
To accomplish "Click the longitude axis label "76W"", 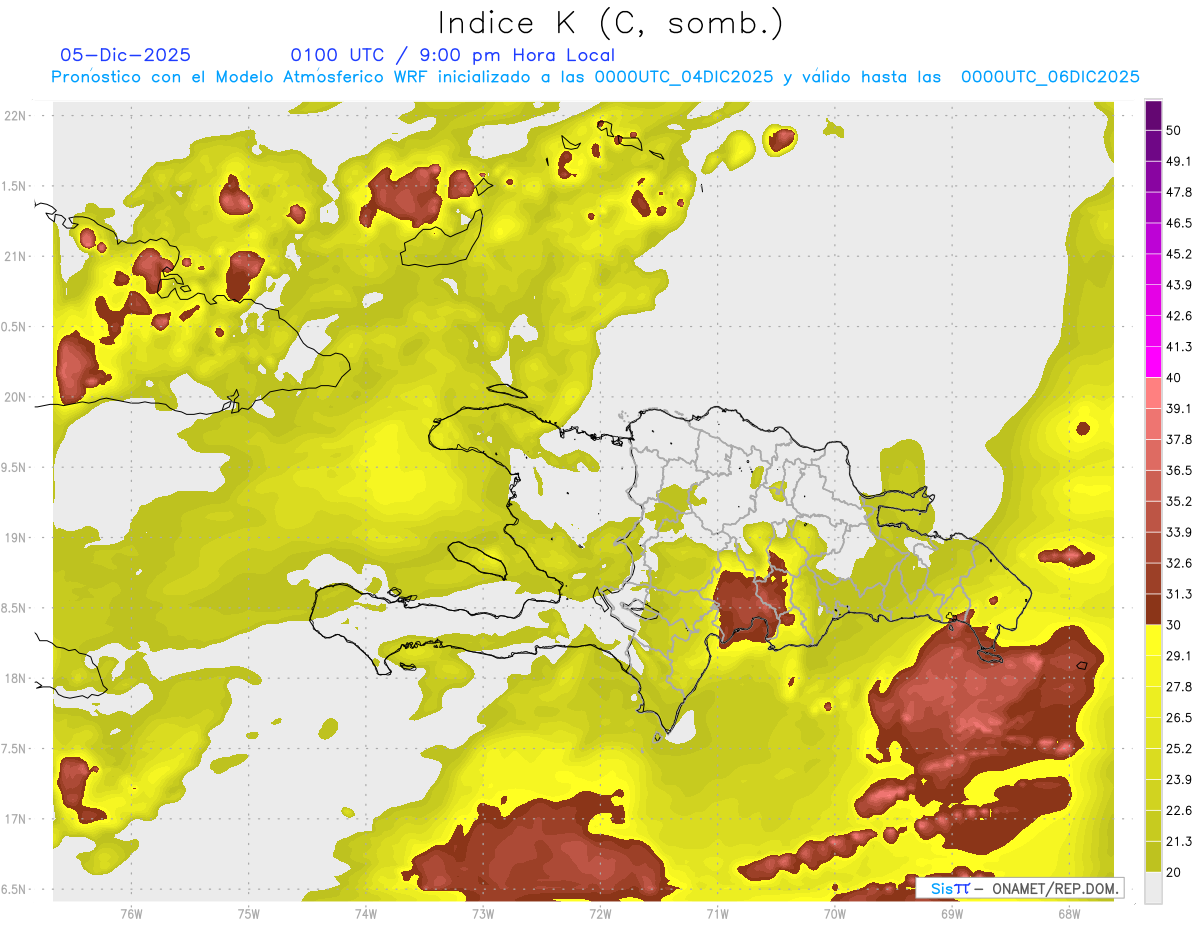I will tap(131, 913).
